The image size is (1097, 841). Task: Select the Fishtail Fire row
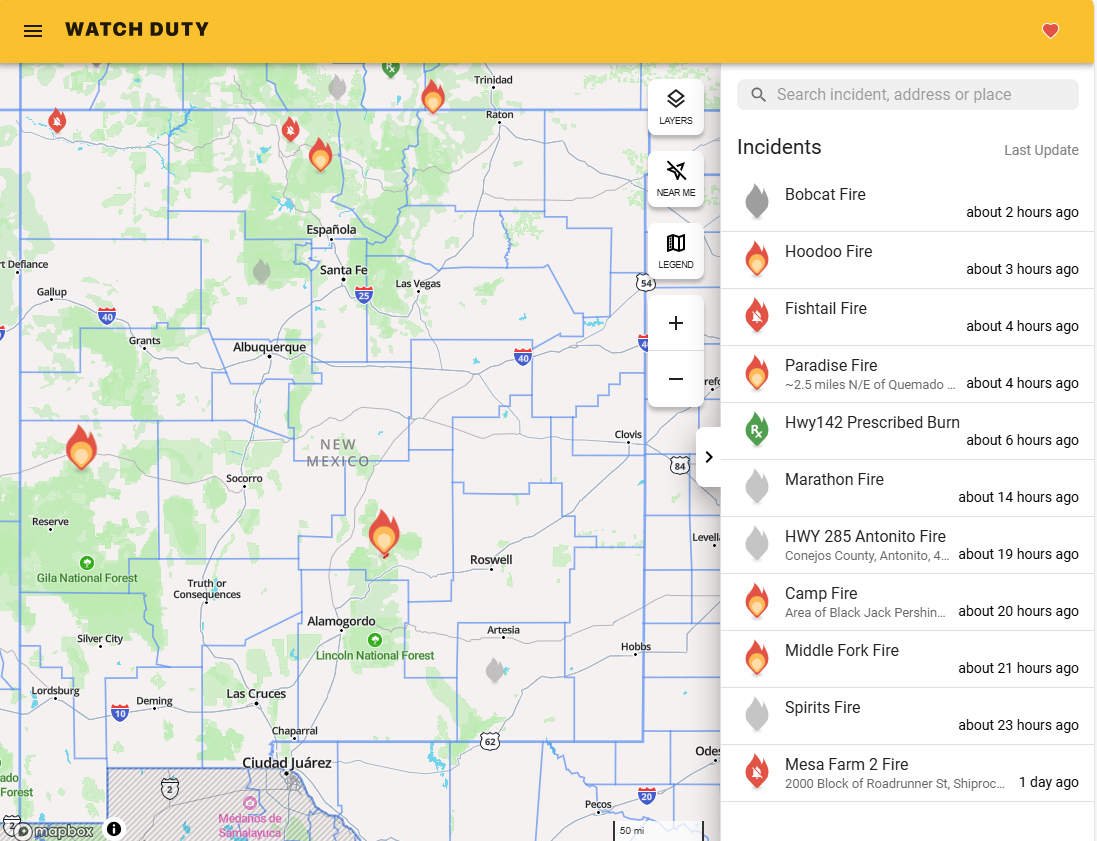coord(907,317)
